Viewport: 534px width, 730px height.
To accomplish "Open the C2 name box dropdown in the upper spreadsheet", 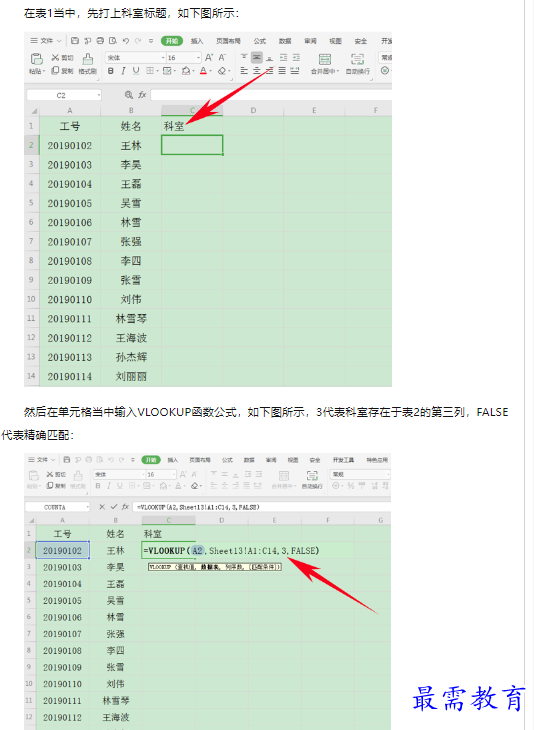I will [99, 95].
